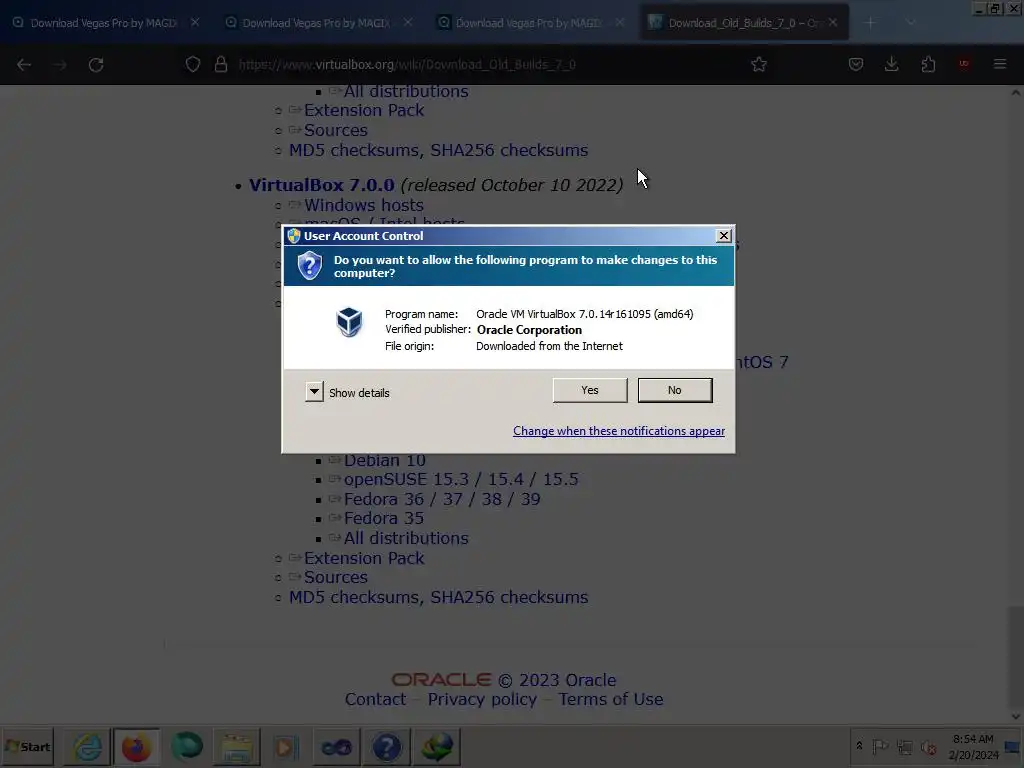Open the Debian 10 download link
The width and height of the screenshot is (1024, 768).
(385, 460)
